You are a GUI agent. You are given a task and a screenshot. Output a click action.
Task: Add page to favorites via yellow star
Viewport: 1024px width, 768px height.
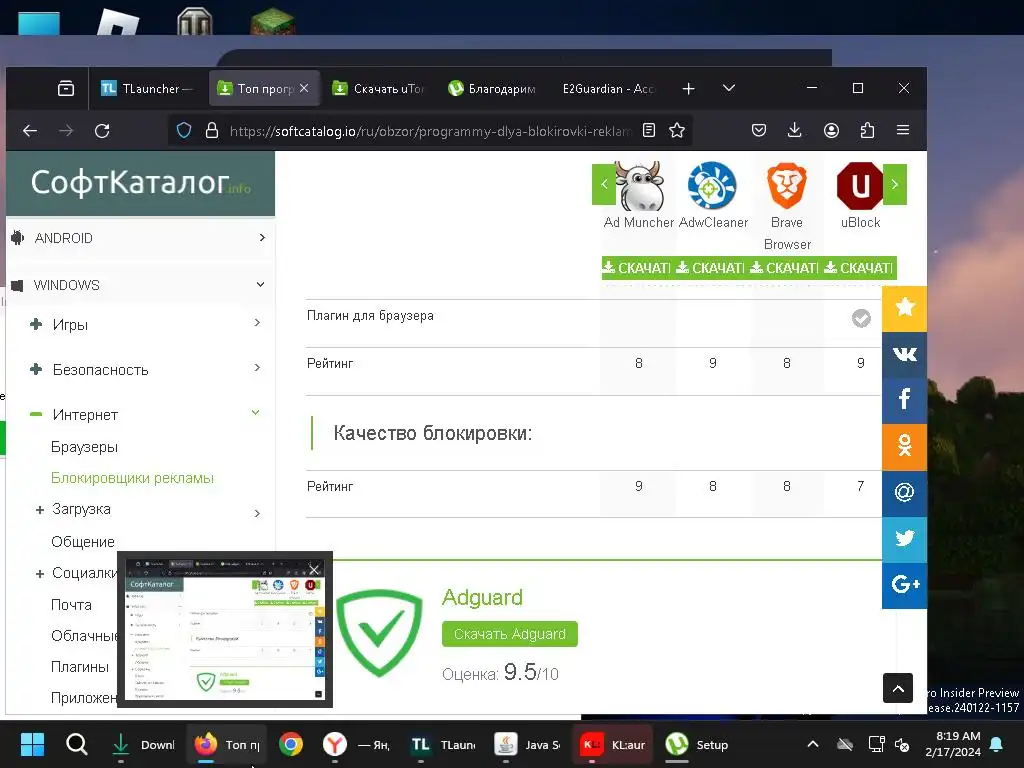[x=904, y=308]
